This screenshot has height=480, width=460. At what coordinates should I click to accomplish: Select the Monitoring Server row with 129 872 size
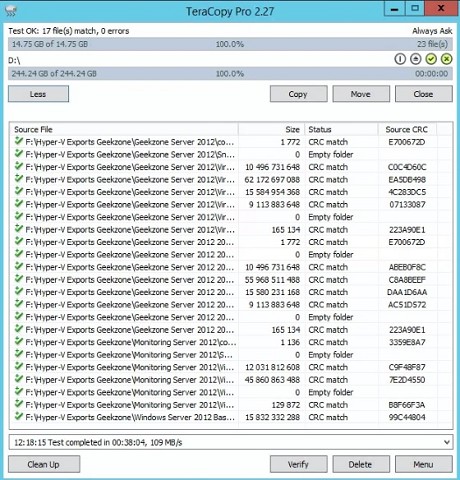coord(231,405)
